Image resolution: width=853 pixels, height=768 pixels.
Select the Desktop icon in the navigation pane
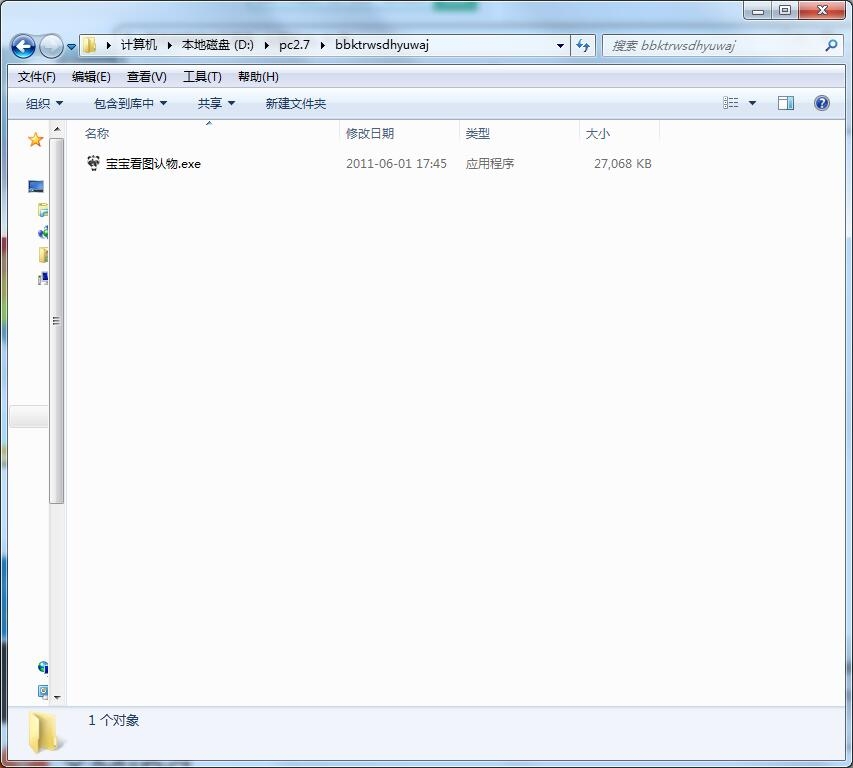pyautogui.click(x=36, y=187)
